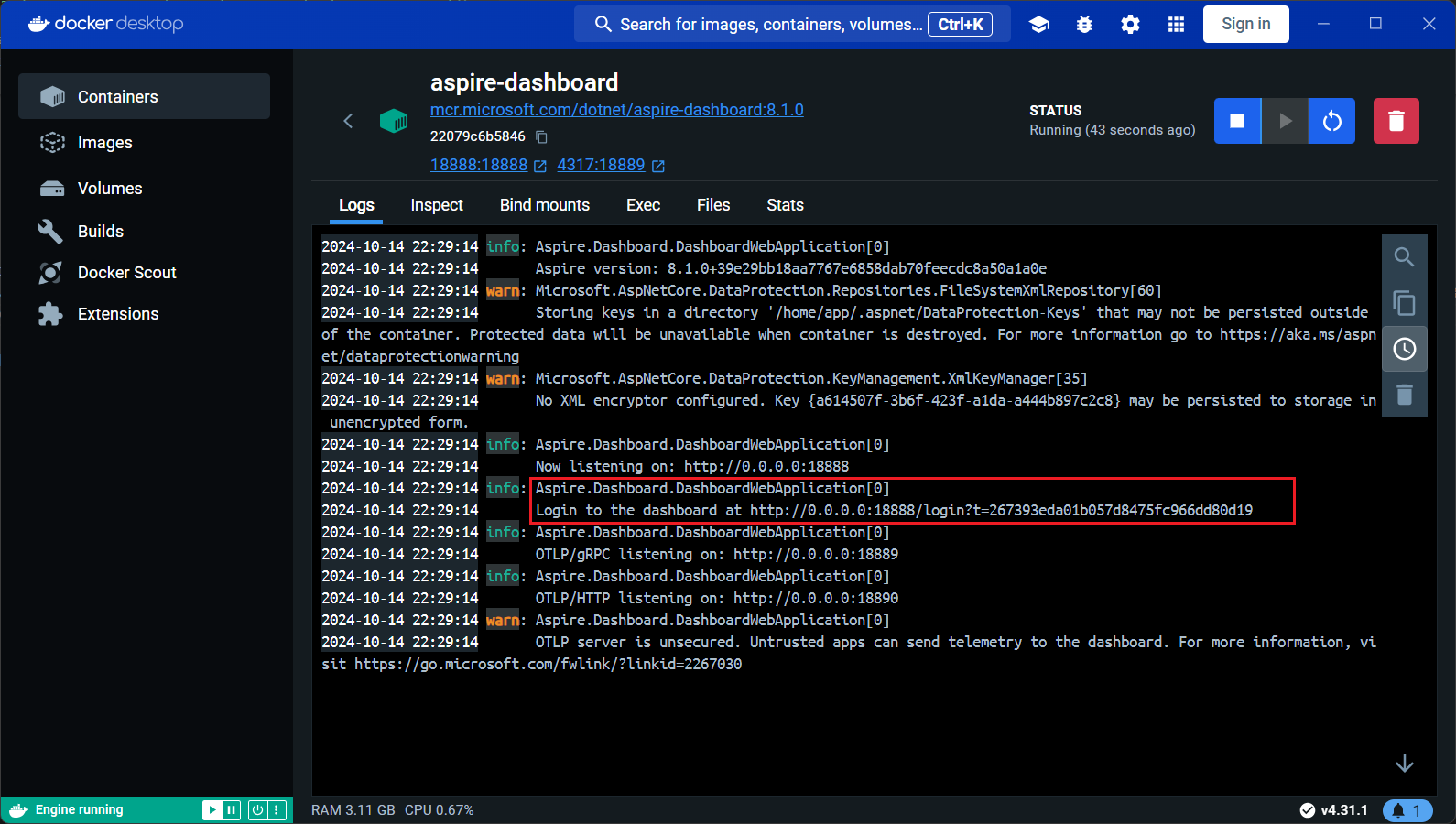Copy logs to clipboard

(1405, 303)
